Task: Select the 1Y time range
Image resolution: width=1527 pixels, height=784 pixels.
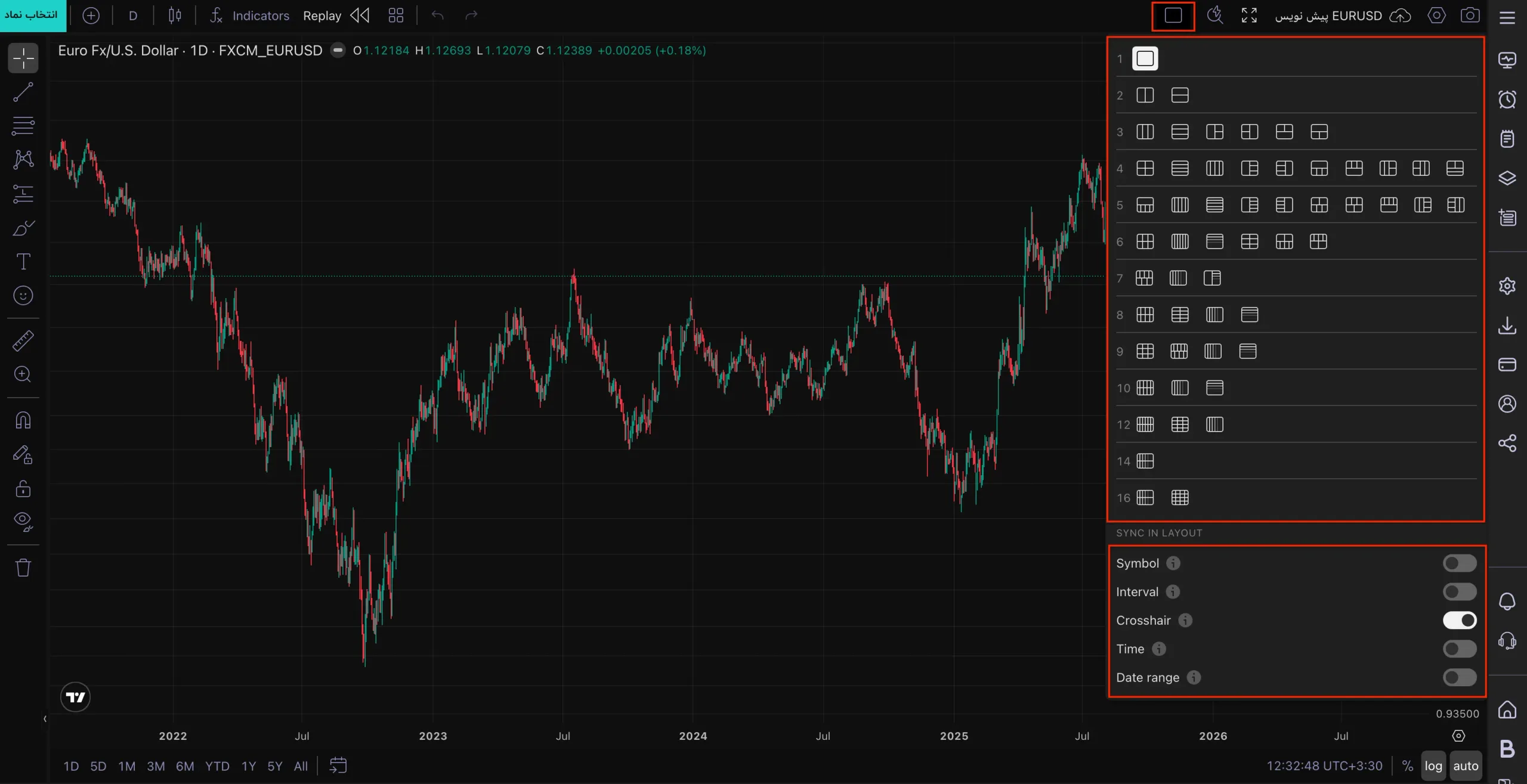Action: click(x=249, y=766)
